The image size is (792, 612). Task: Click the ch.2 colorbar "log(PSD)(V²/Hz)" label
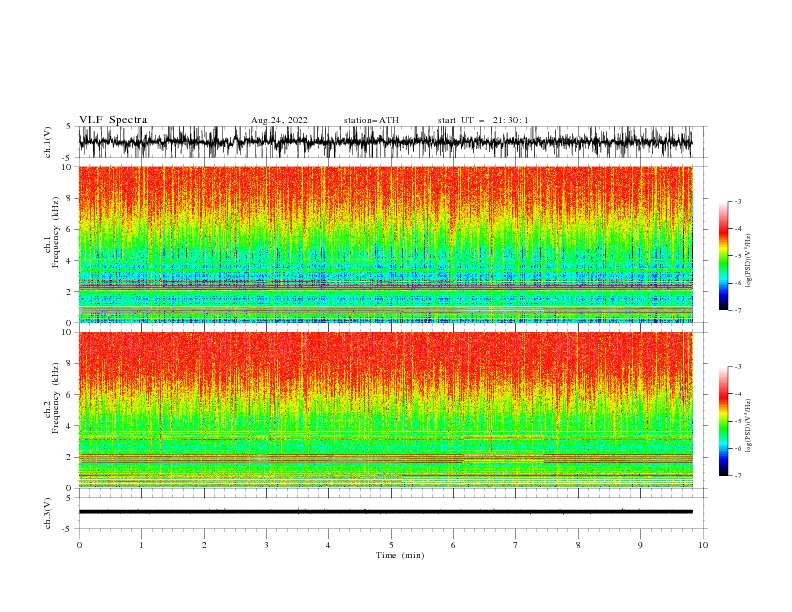[749, 426]
